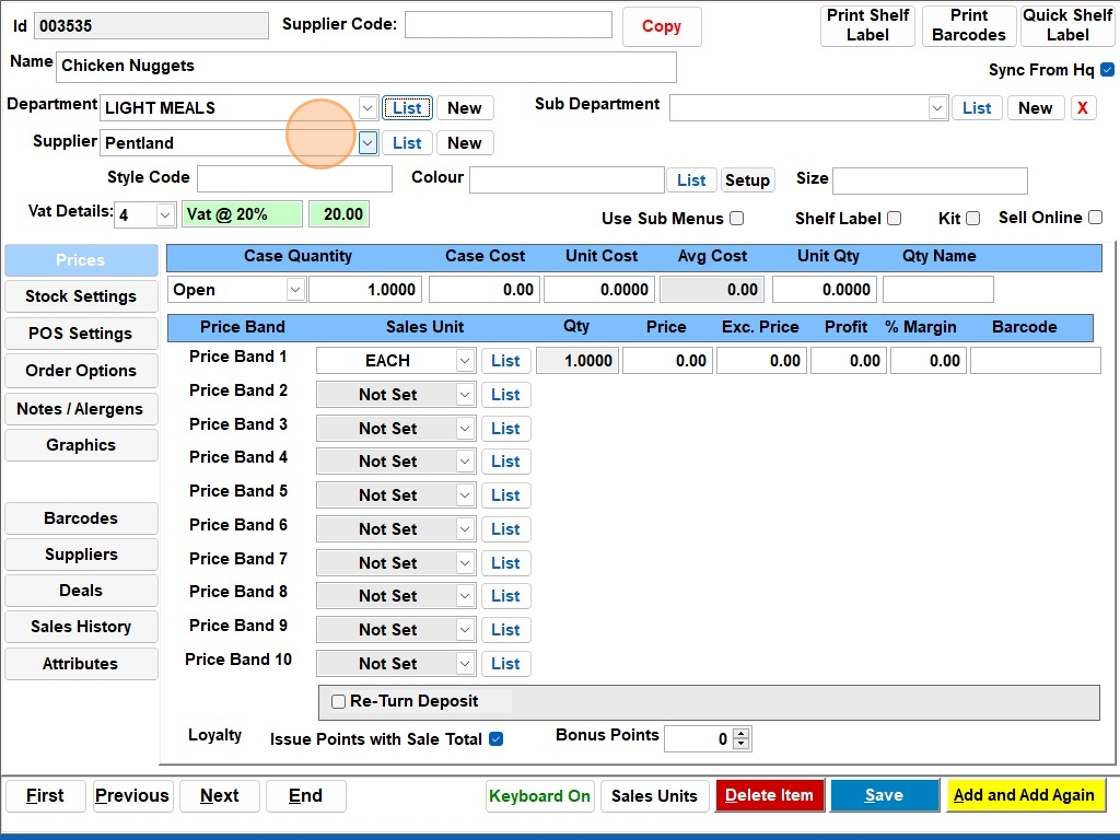Image resolution: width=1120 pixels, height=840 pixels.
Task: Open the Stock Settings tab
Action: 81,296
